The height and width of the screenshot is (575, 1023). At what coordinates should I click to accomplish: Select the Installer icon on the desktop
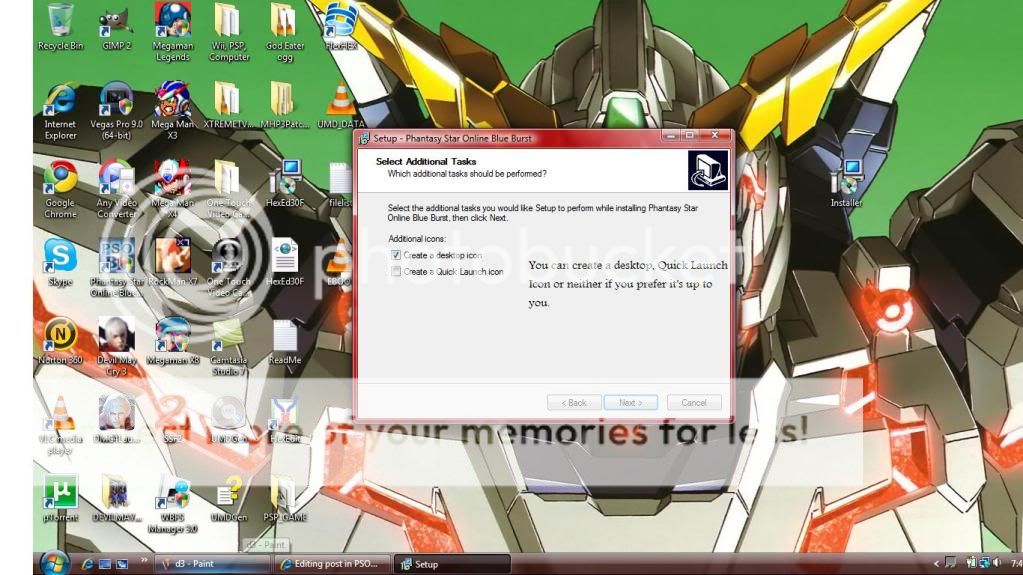click(847, 178)
